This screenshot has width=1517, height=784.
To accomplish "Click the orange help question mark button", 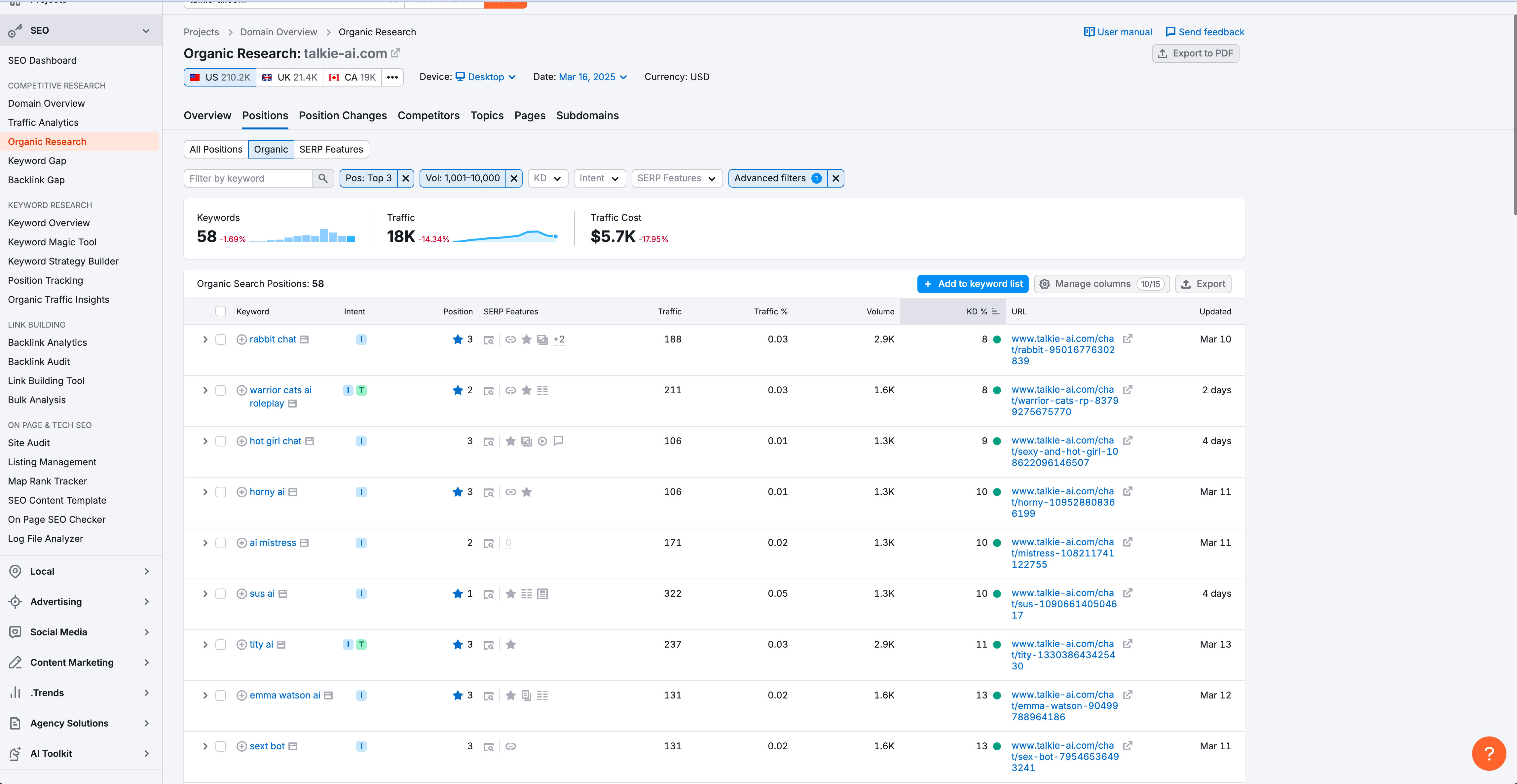I will (x=1489, y=753).
